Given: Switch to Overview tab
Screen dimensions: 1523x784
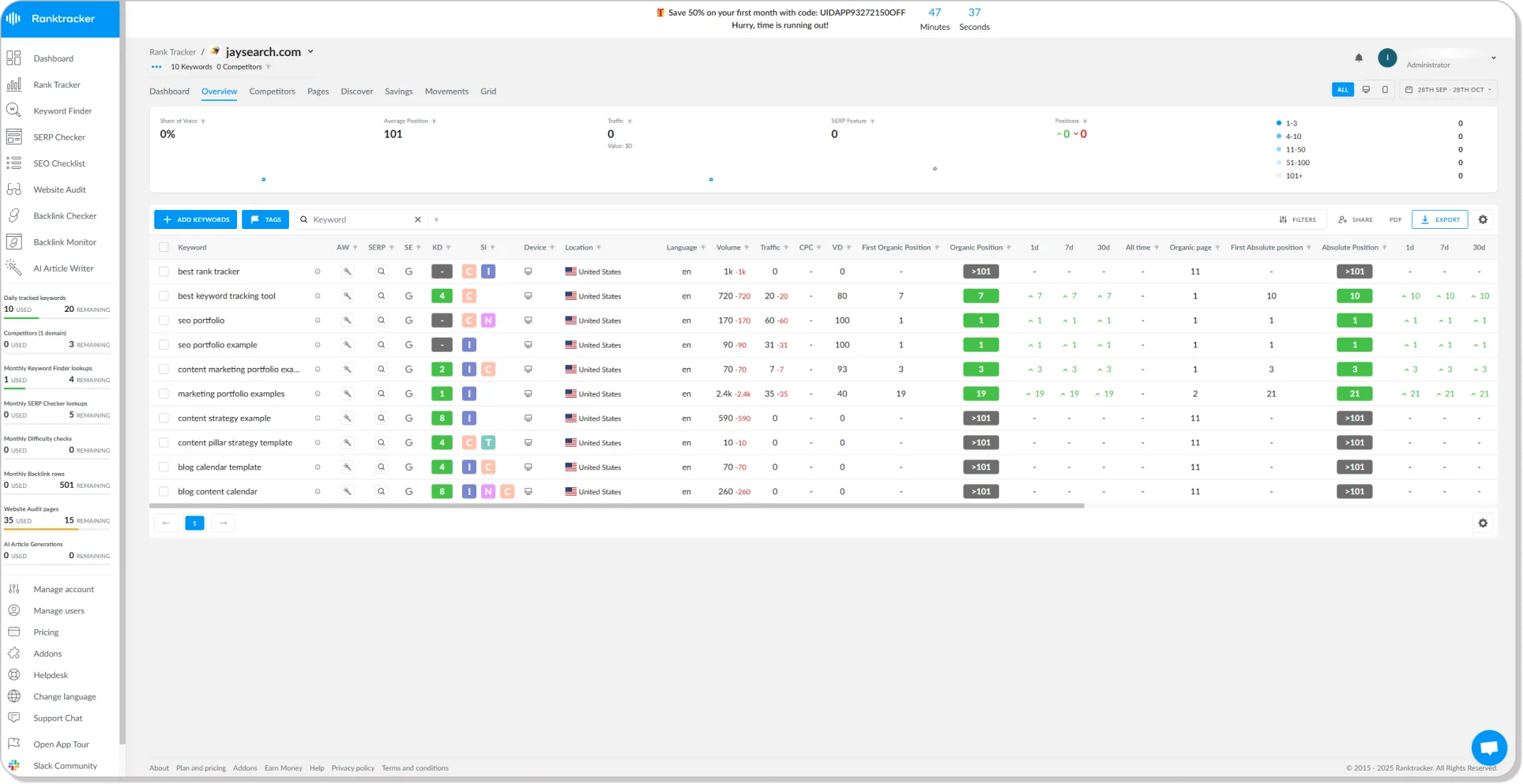Looking at the screenshot, I should click(x=219, y=92).
